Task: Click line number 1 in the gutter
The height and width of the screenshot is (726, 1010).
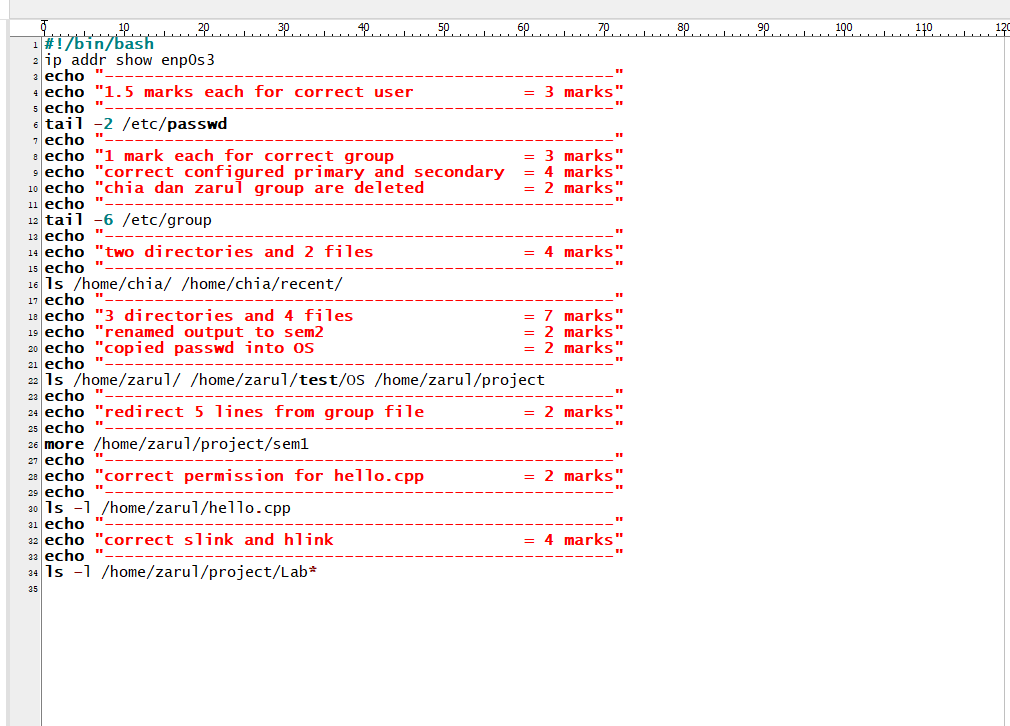Action: pyautogui.click(x=33, y=44)
